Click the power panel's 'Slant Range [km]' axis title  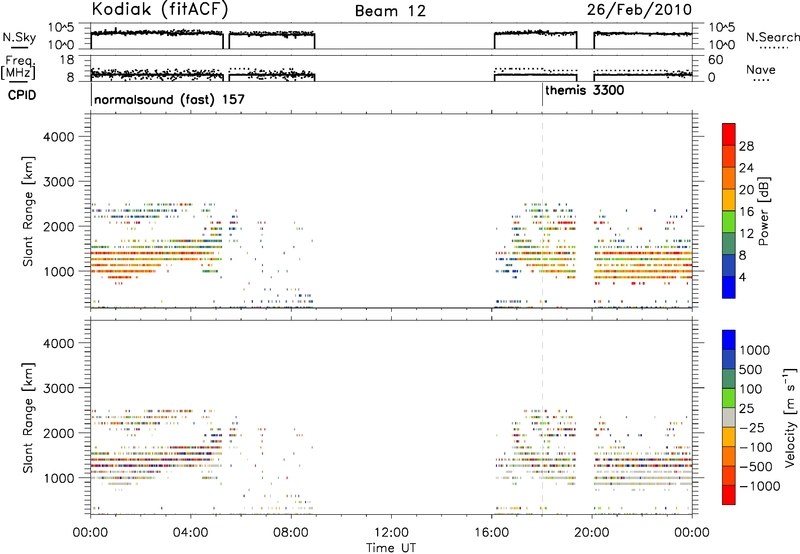pos(28,211)
